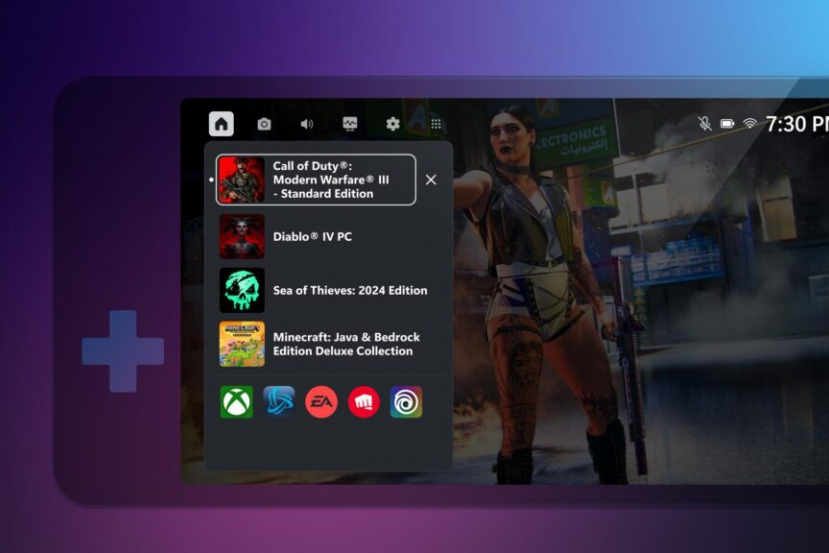Click the Diablo IV game thumbnail

(x=242, y=236)
